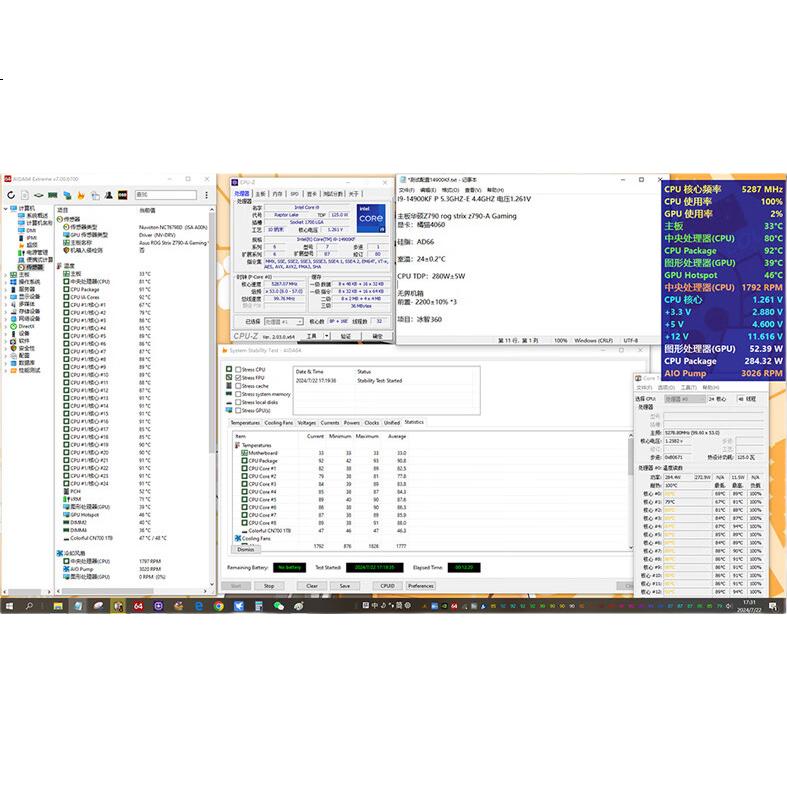787x787 pixels.
Task: Switch to the SPD tab in CPU-Z
Action: coord(295,194)
